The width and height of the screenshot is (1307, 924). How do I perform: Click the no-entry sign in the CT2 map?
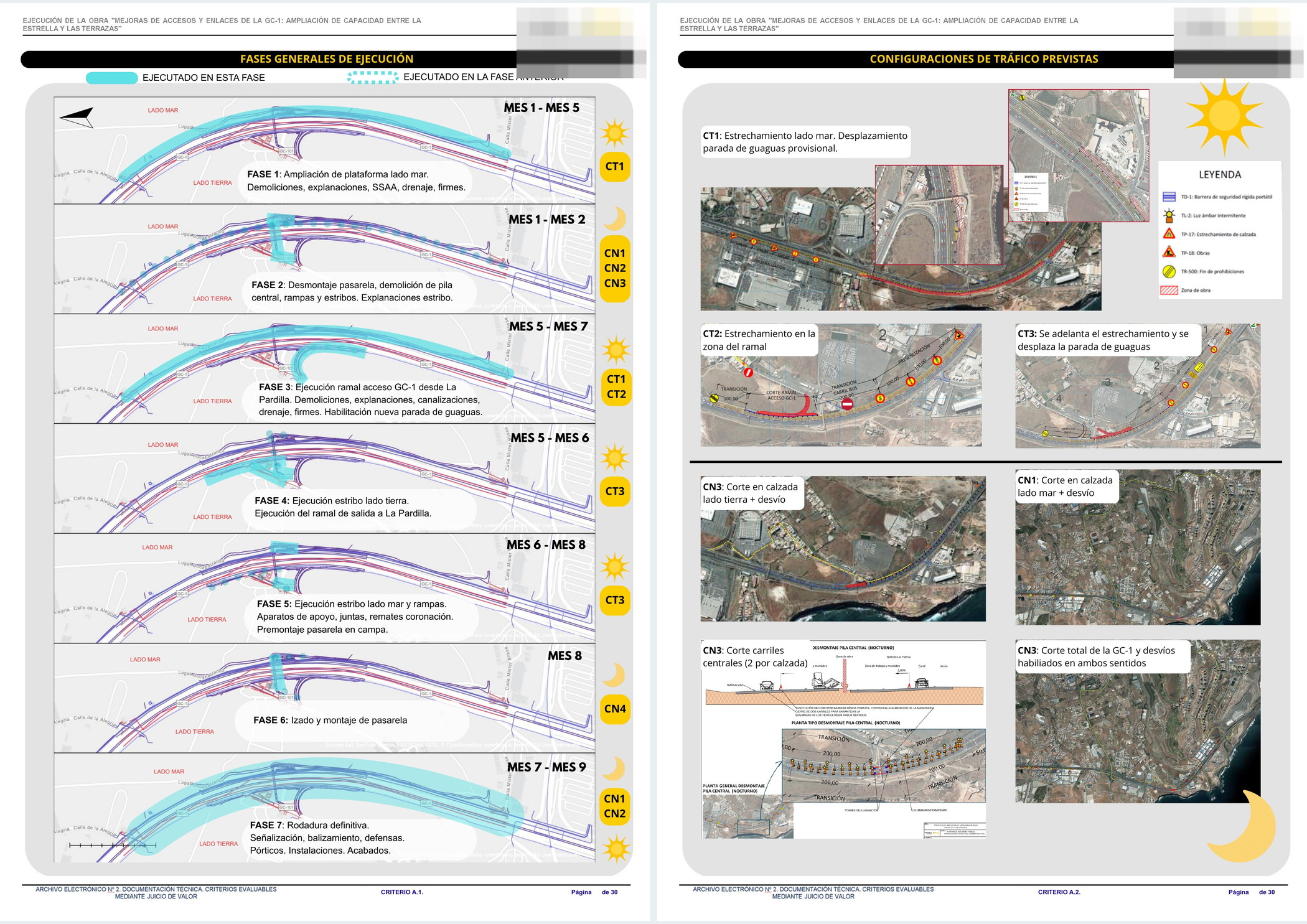(847, 404)
